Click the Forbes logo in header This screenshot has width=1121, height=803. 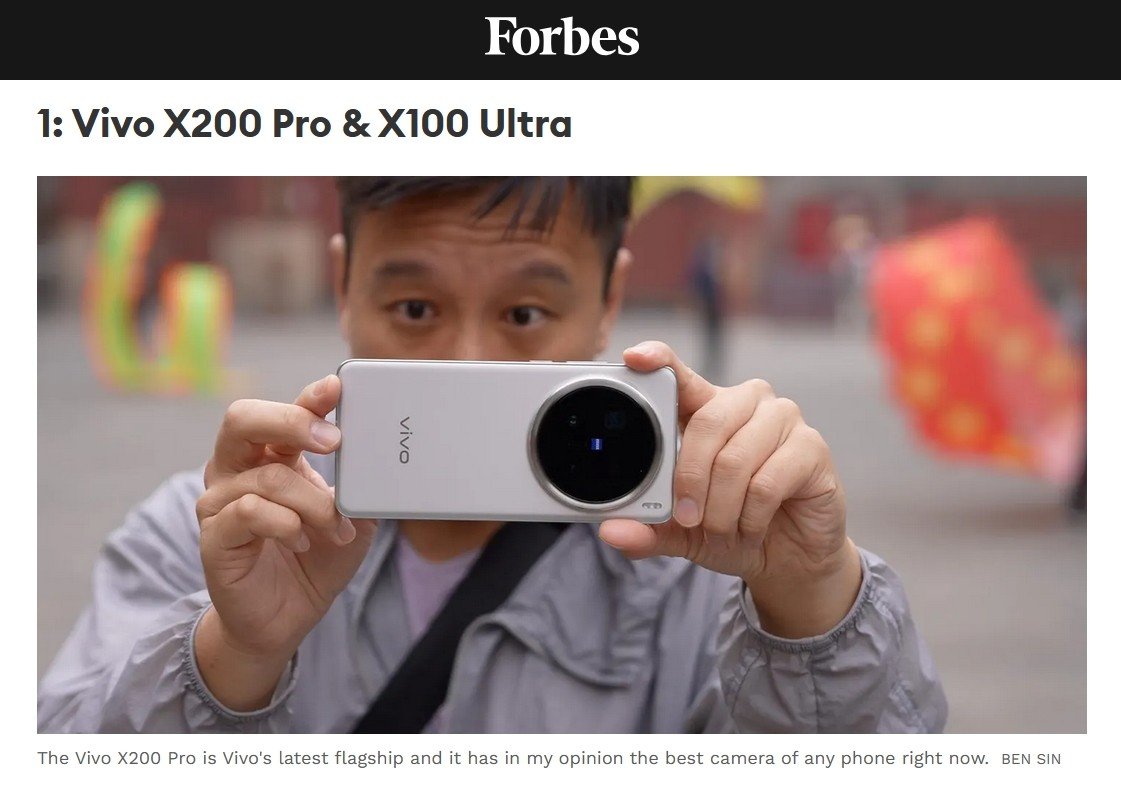pos(561,36)
